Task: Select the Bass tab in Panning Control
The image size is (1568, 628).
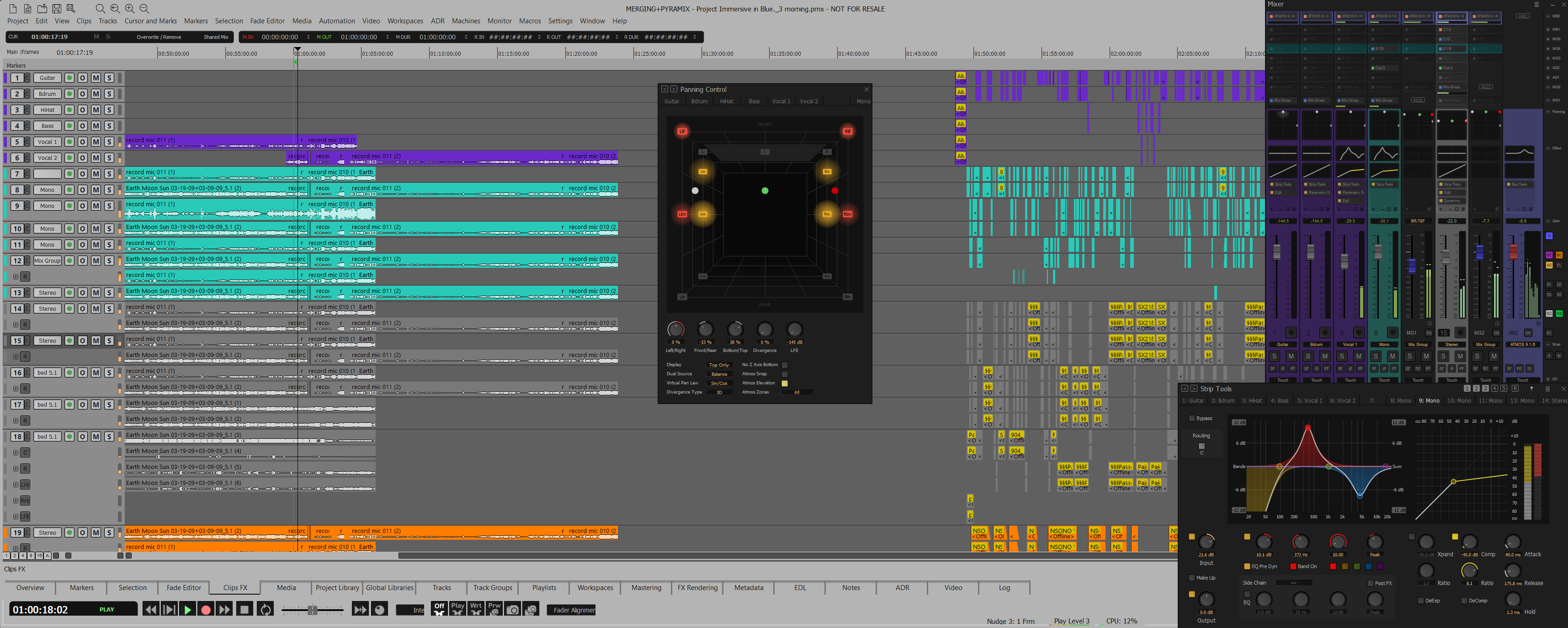Action: click(754, 101)
